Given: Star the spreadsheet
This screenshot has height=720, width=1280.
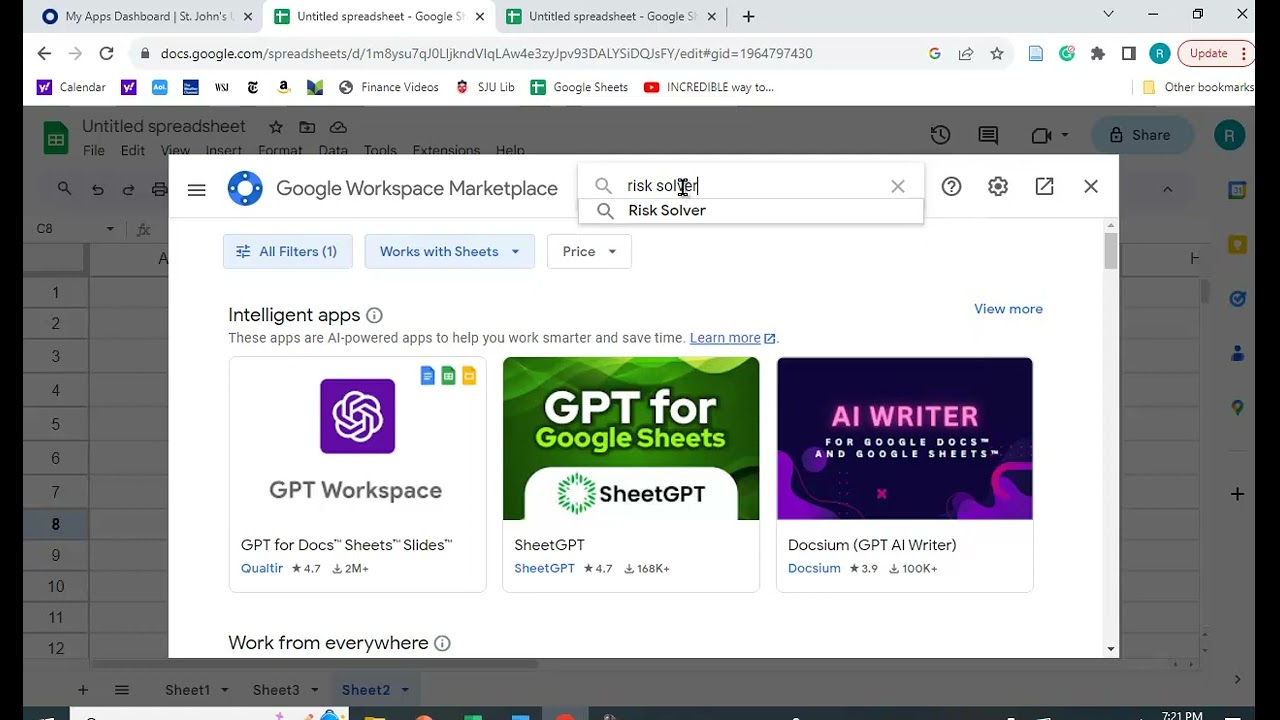Looking at the screenshot, I should tap(276, 127).
